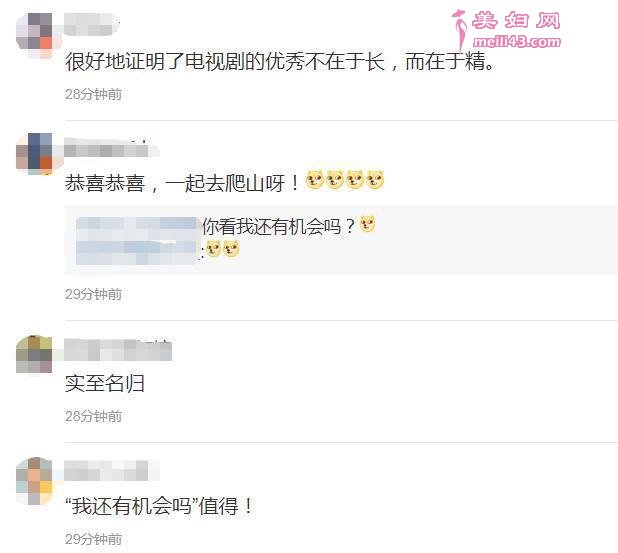This screenshot has height=553, width=618.
Task: Click the first commenter's pixelated avatar
Action: [34, 35]
